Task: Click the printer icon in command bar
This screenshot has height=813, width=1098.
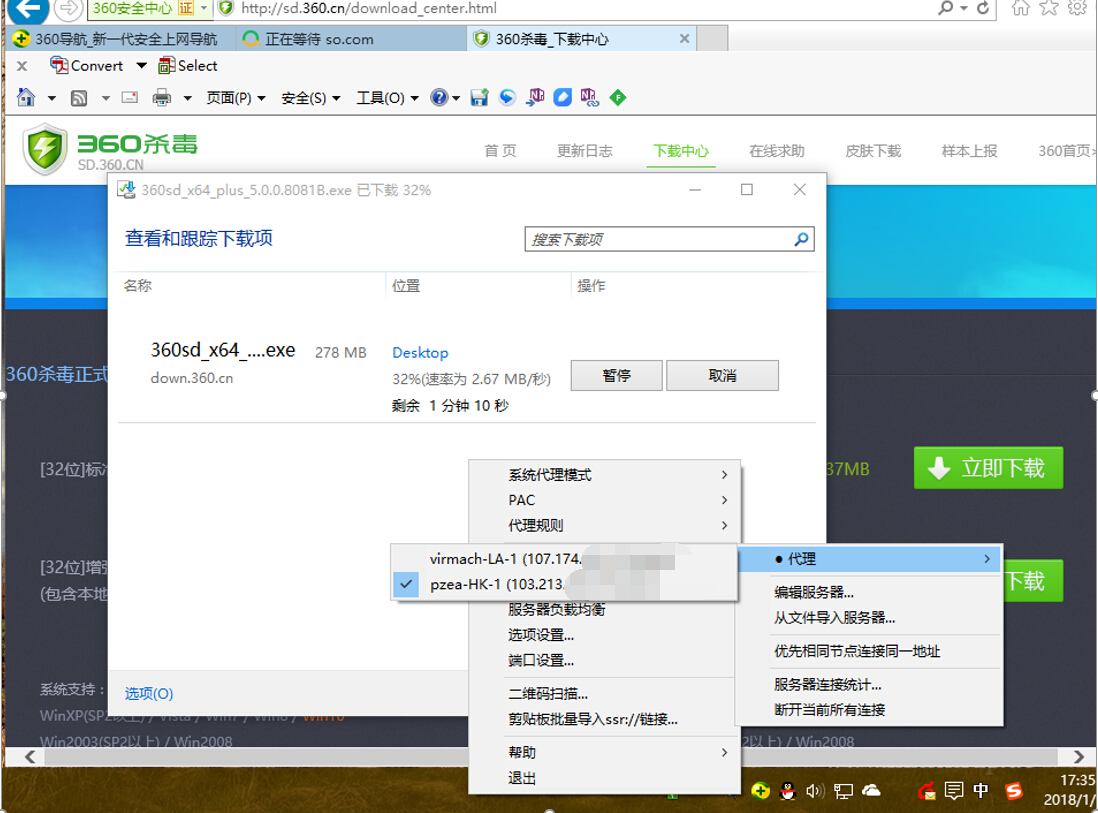Action: 161,97
